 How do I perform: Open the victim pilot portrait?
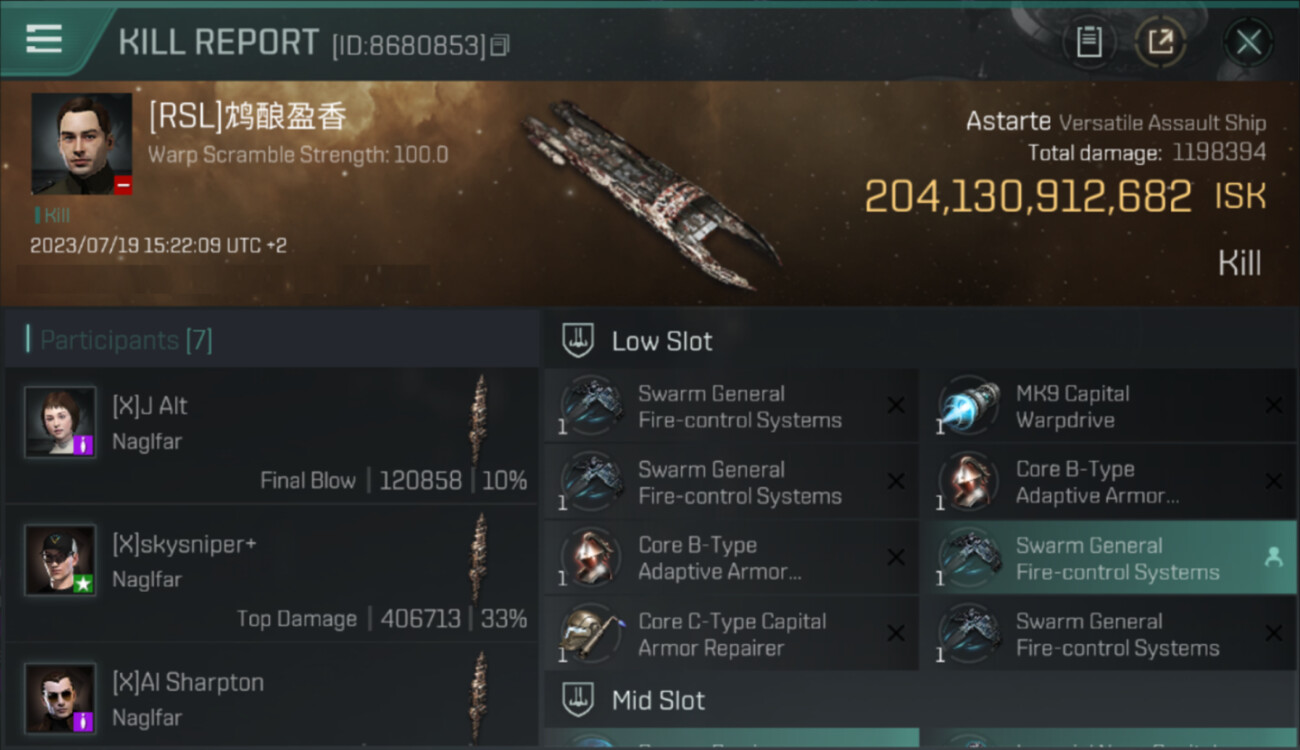pos(81,144)
